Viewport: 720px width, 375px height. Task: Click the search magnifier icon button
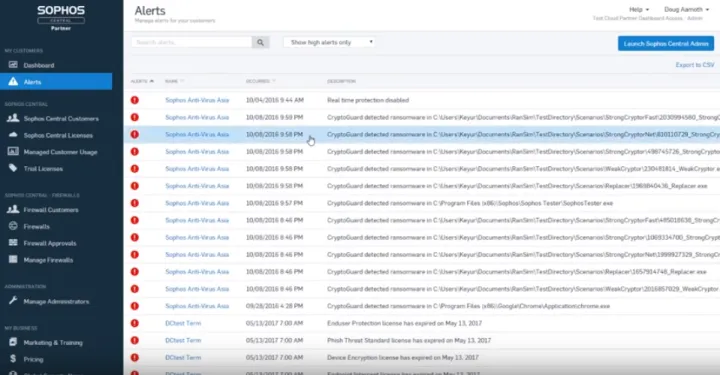[x=260, y=42]
